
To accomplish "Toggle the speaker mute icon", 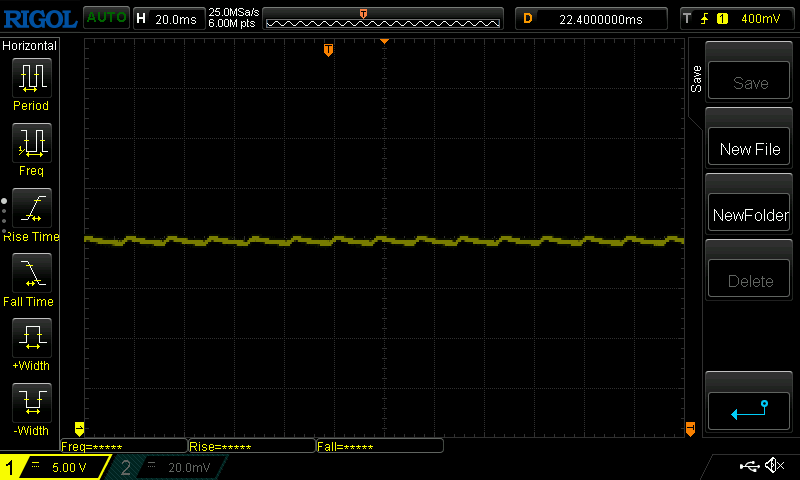I will (773, 466).
